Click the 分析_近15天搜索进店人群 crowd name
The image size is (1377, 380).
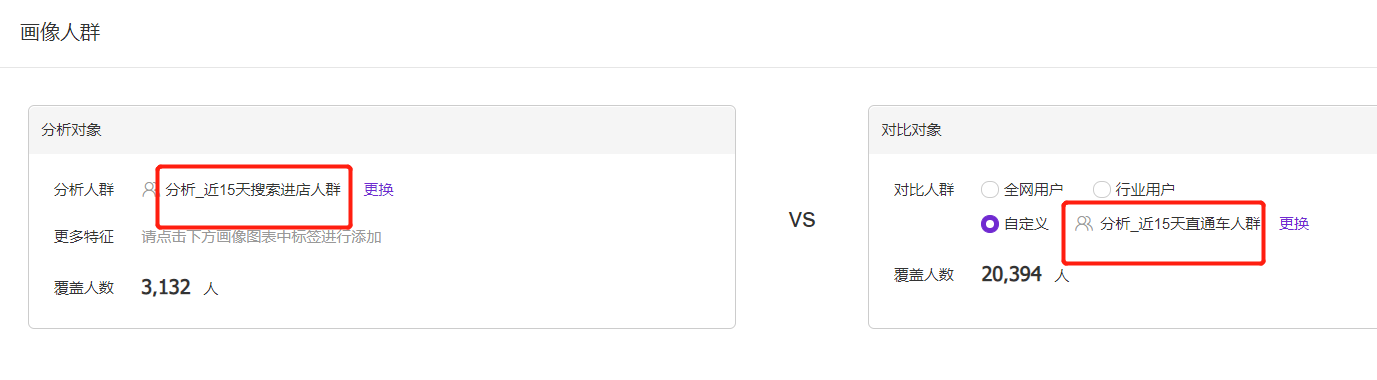coord(253,189)
